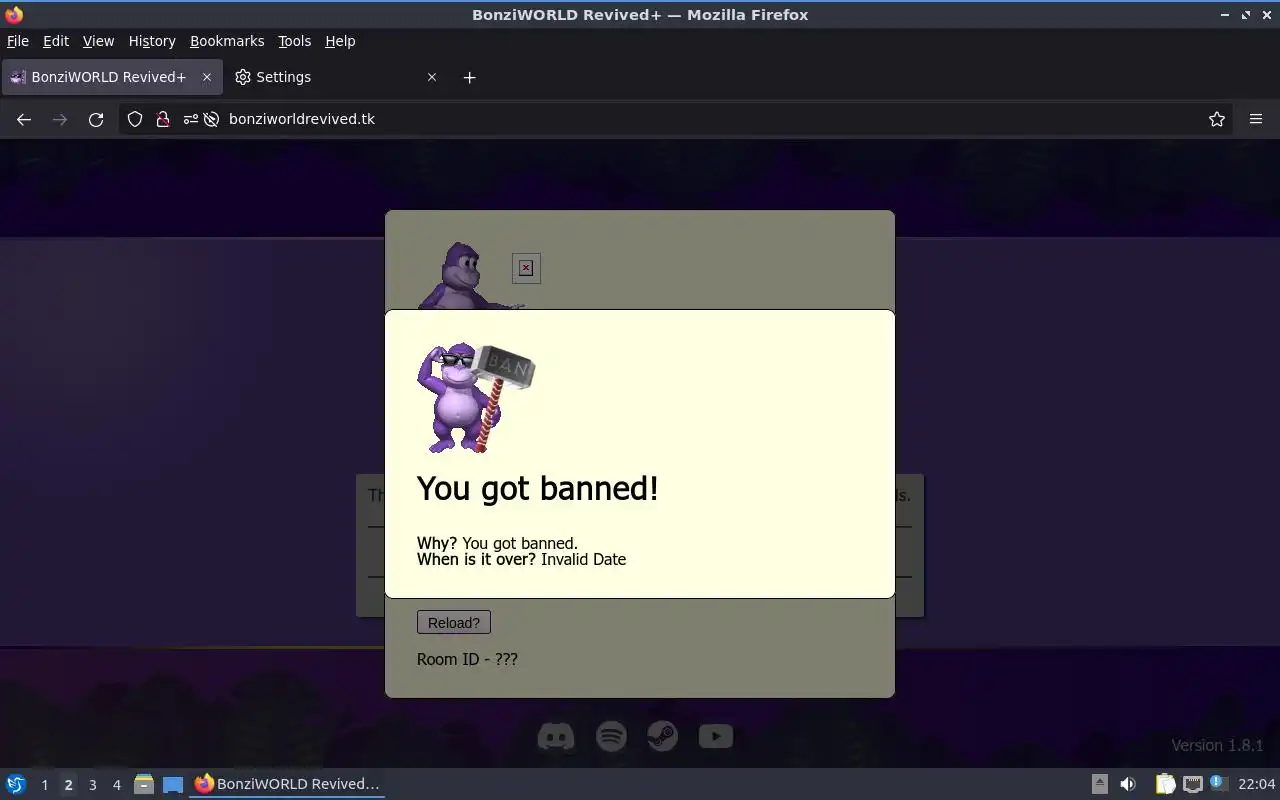Image resolution: width=1280 pixels, height=800 pixels.
Task: Bookmark this page with the star
Action: 1217,119
